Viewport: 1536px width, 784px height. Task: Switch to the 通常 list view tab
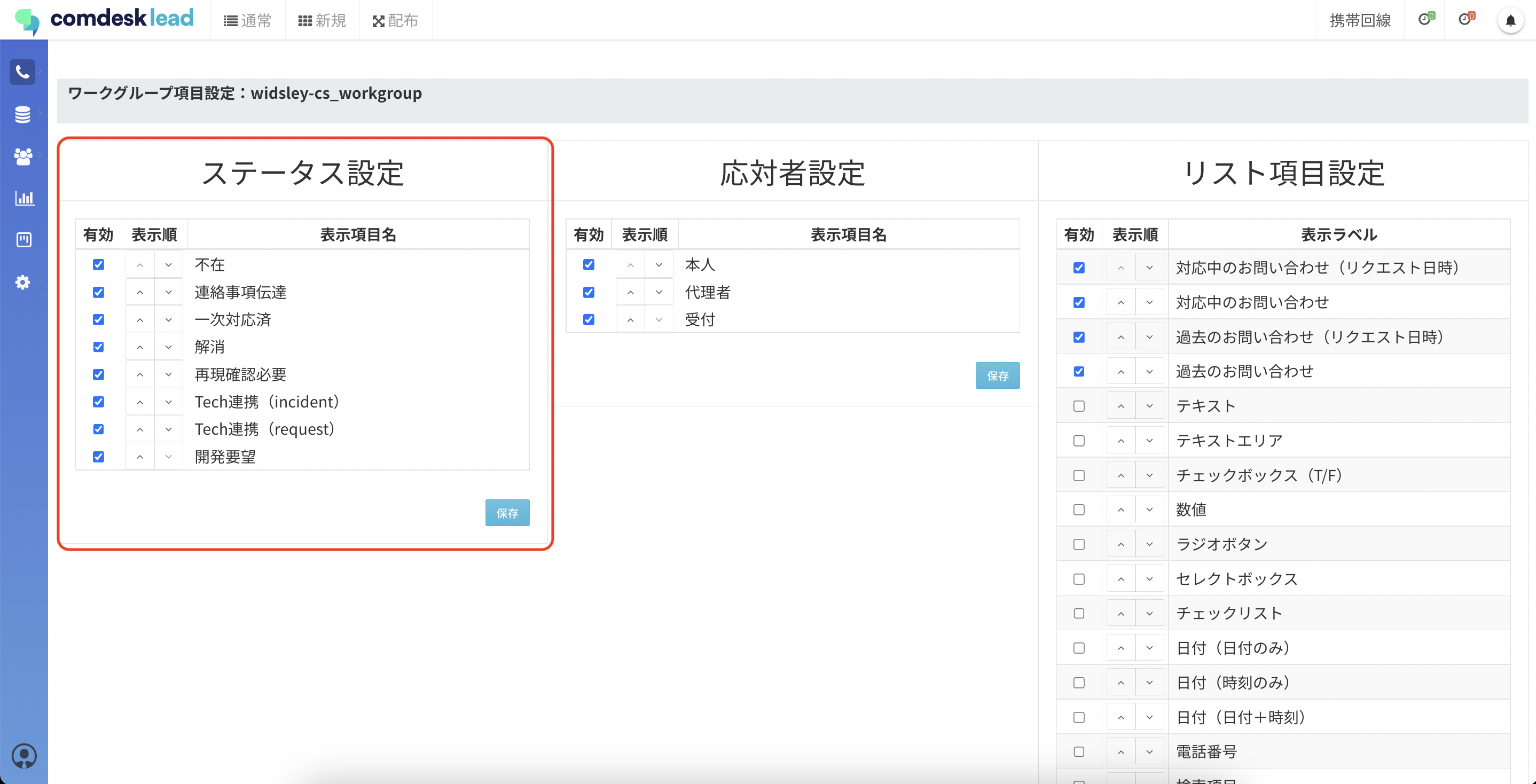pos(247,21)
